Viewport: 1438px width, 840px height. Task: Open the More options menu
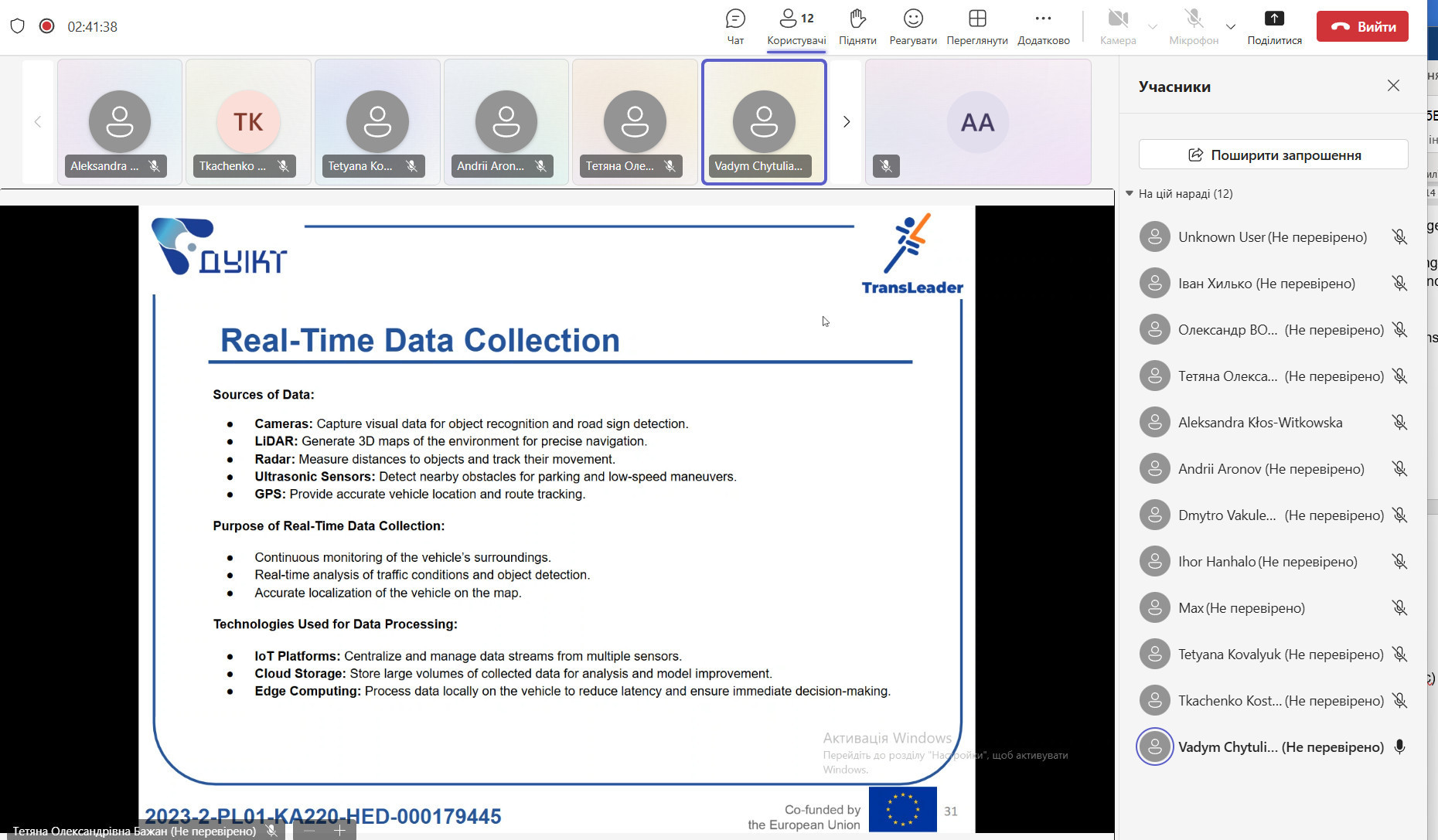tap(1043, 26)
